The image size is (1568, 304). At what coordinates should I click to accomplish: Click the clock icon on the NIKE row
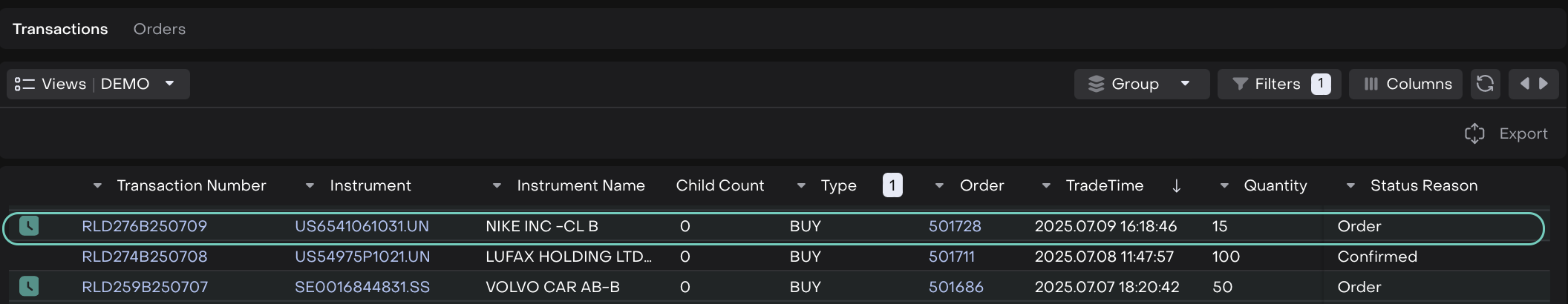pos(29,226)
